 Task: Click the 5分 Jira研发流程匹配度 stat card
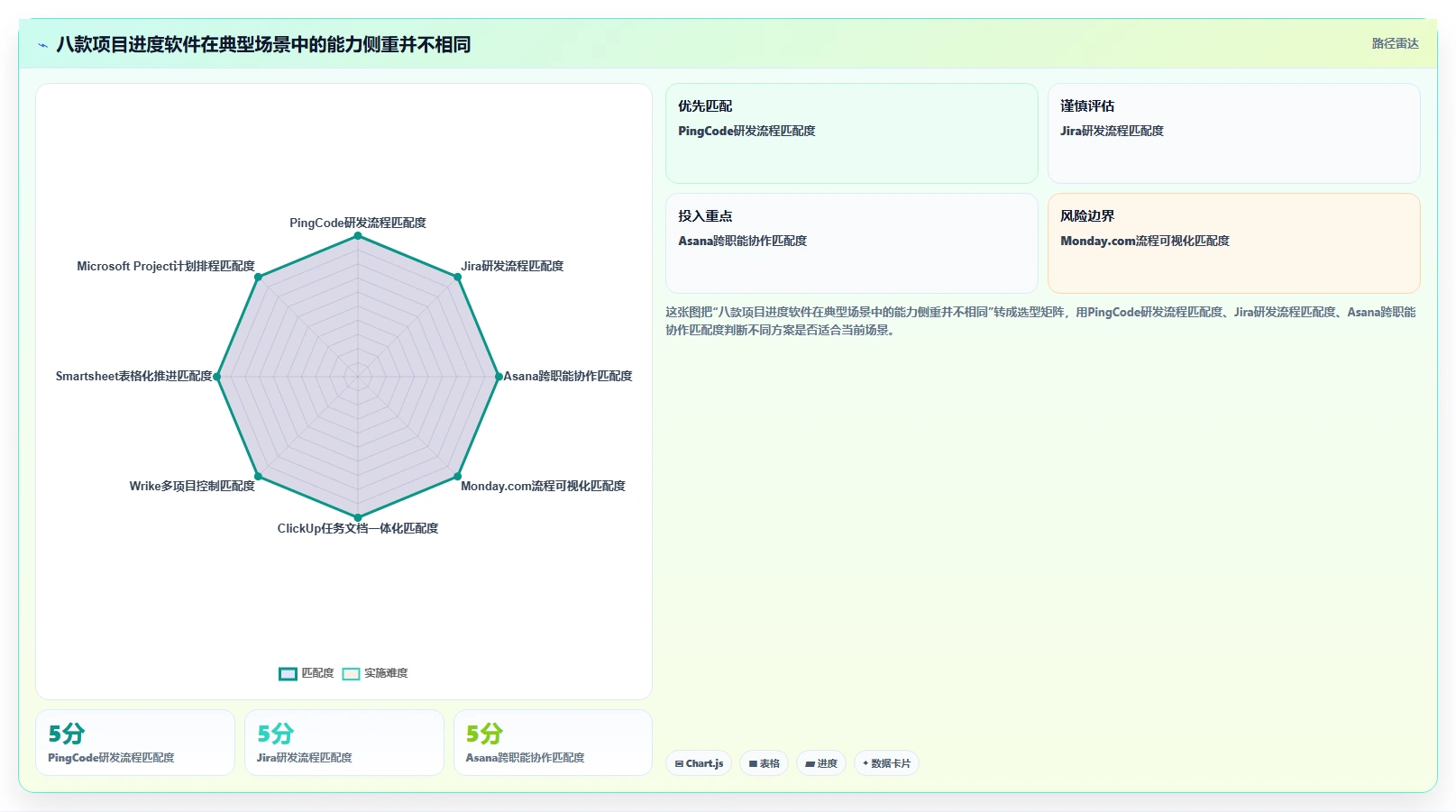tap(344, 743)
